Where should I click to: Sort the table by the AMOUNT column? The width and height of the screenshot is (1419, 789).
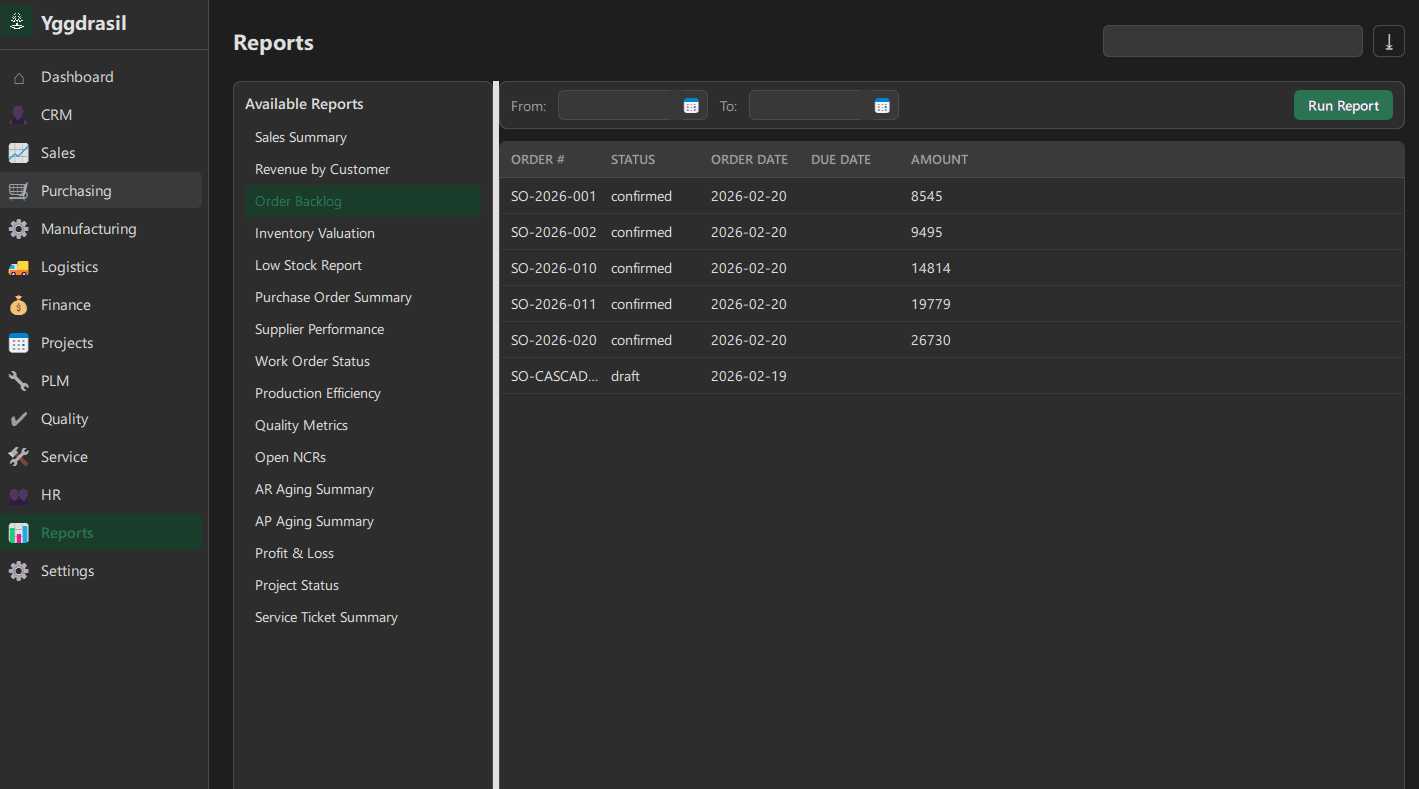pyautogui.click(x=939, y=159)
